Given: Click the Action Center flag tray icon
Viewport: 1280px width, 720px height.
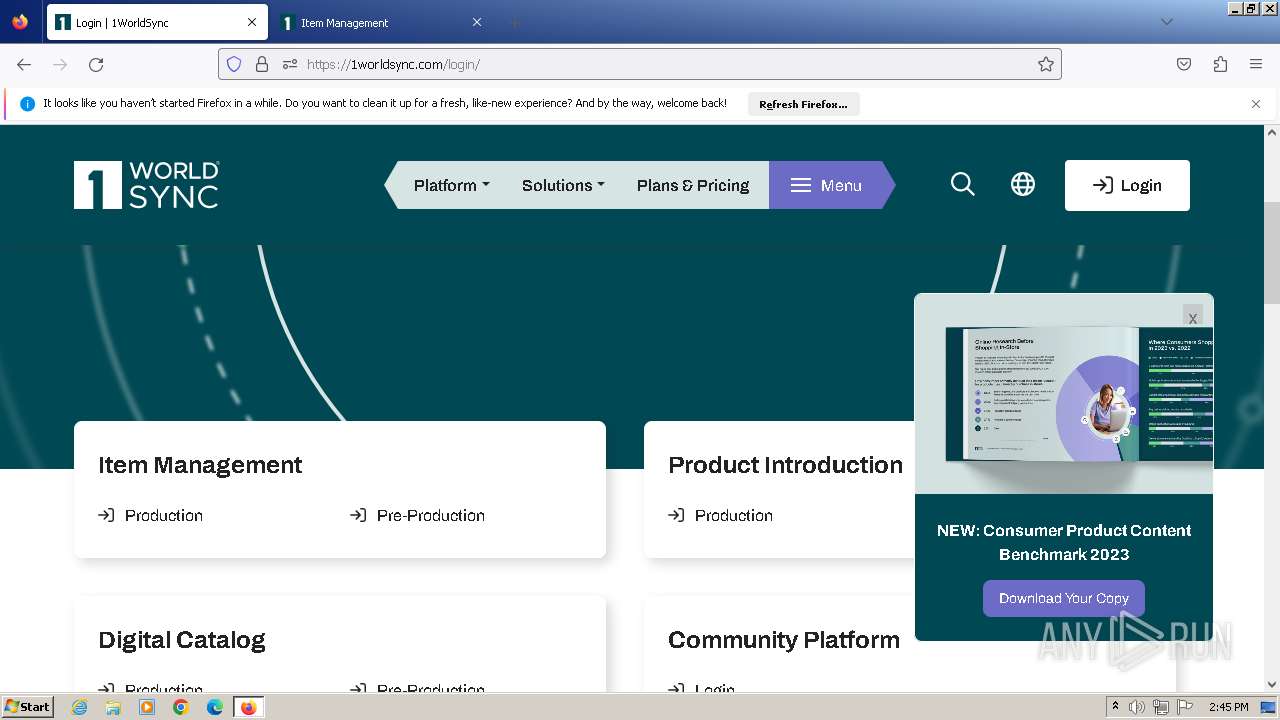Looking at the screenshot, I should [1186, 707].
